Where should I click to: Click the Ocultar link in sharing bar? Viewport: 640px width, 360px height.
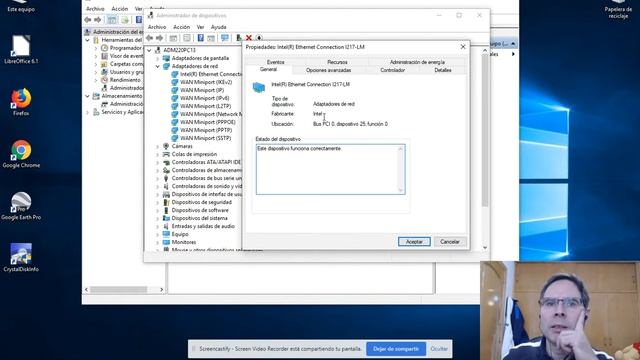click(x=439, y=349)
